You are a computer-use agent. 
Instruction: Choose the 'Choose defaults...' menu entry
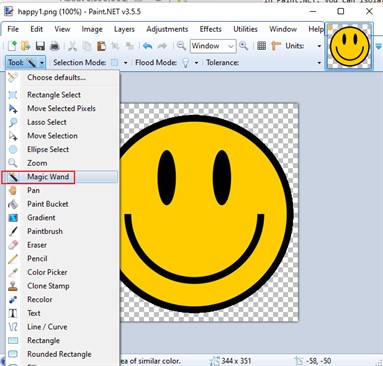pos(62,77)
